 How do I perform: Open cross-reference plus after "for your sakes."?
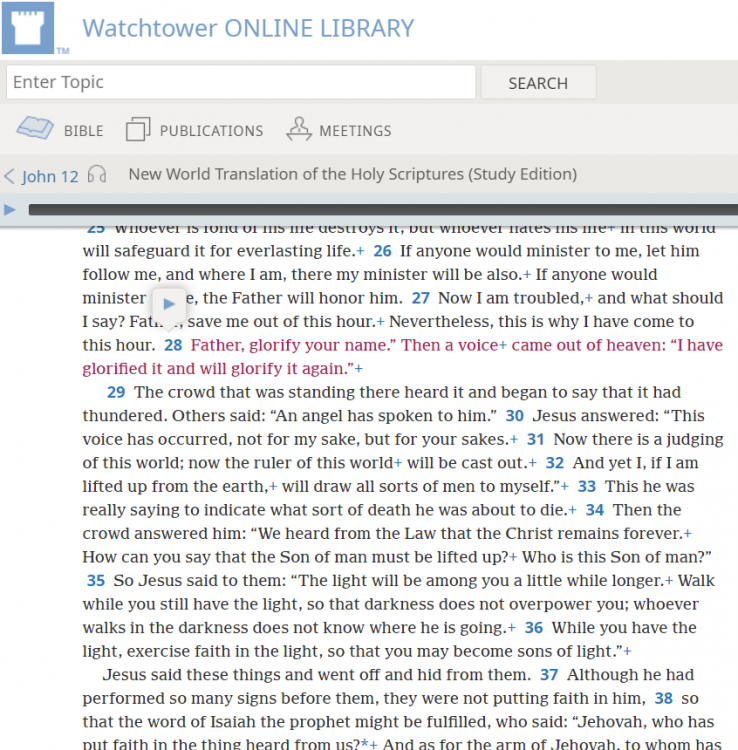514,439
